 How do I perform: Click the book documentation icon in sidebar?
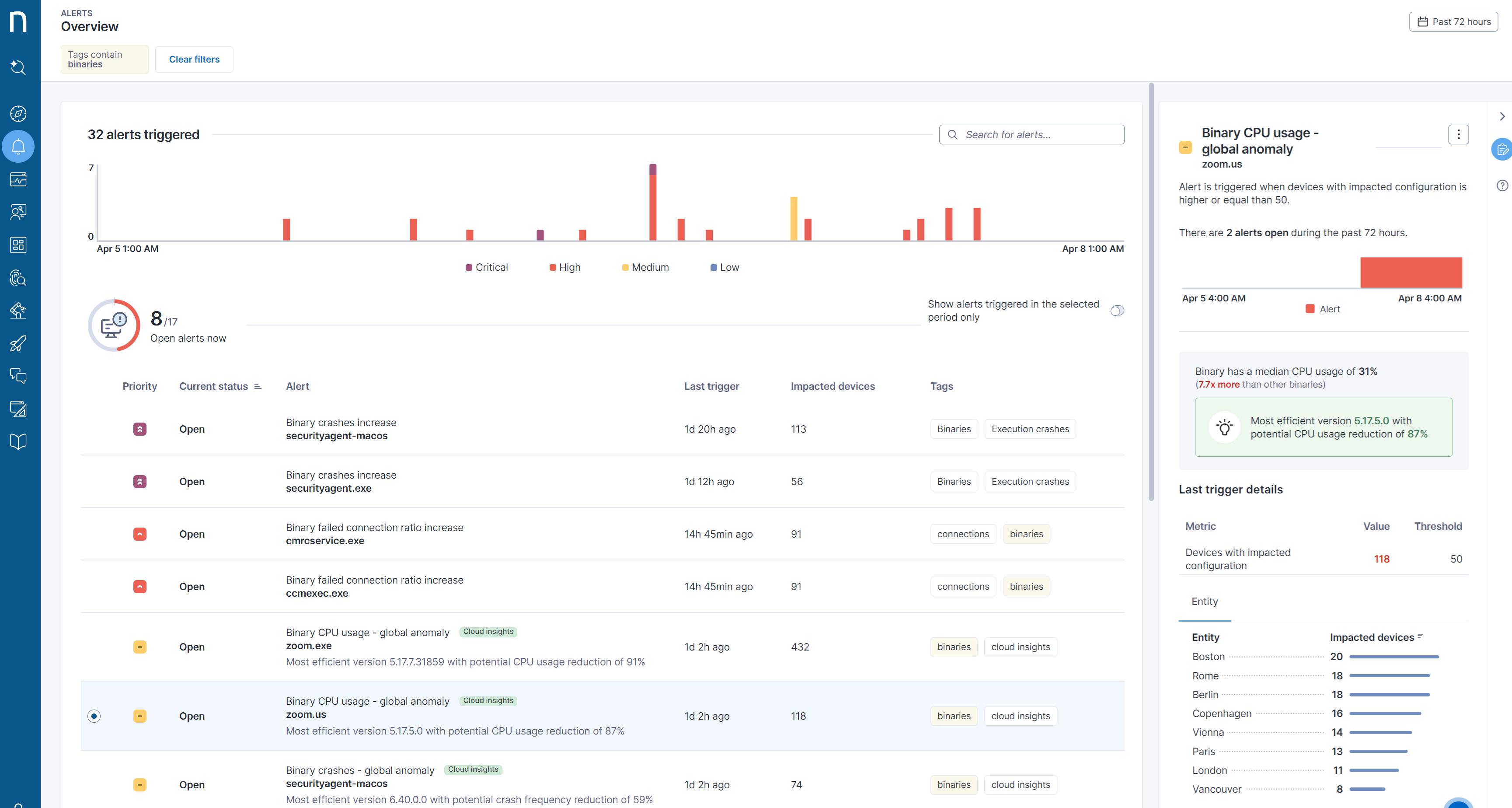pyautogui.click(x=18, y=441)
